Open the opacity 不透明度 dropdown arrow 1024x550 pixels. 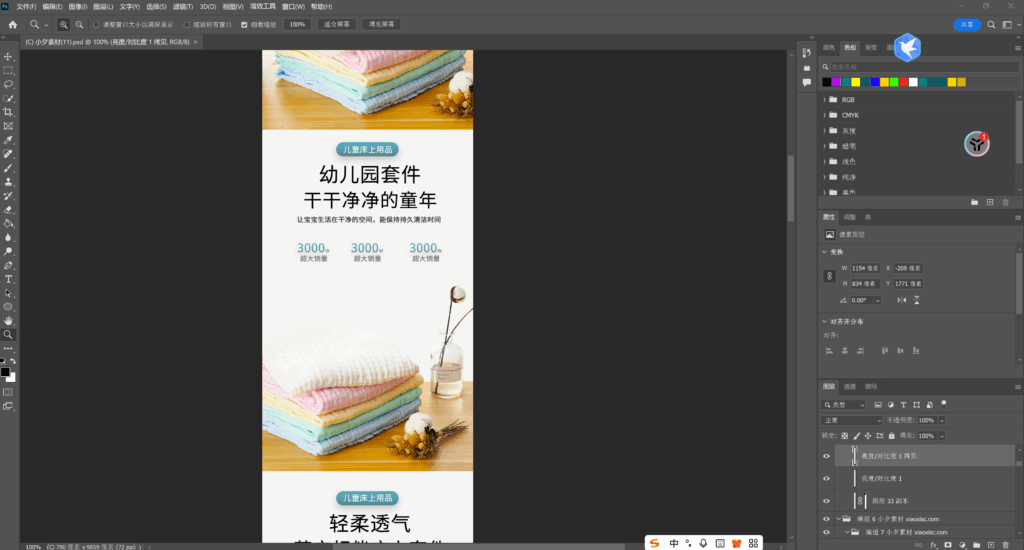(942, 421)
